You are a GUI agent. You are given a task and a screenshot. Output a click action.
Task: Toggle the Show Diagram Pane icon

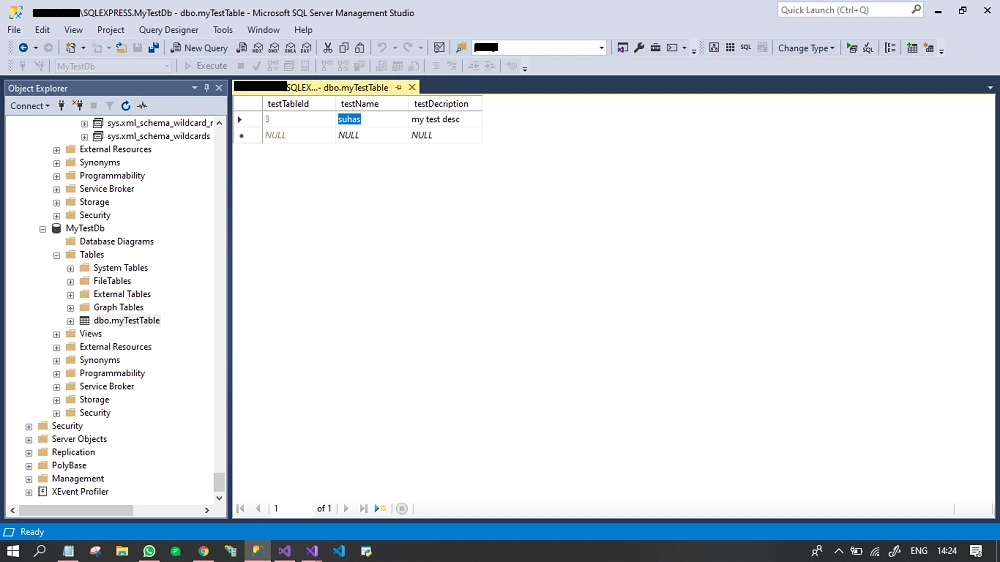[714, 48]
